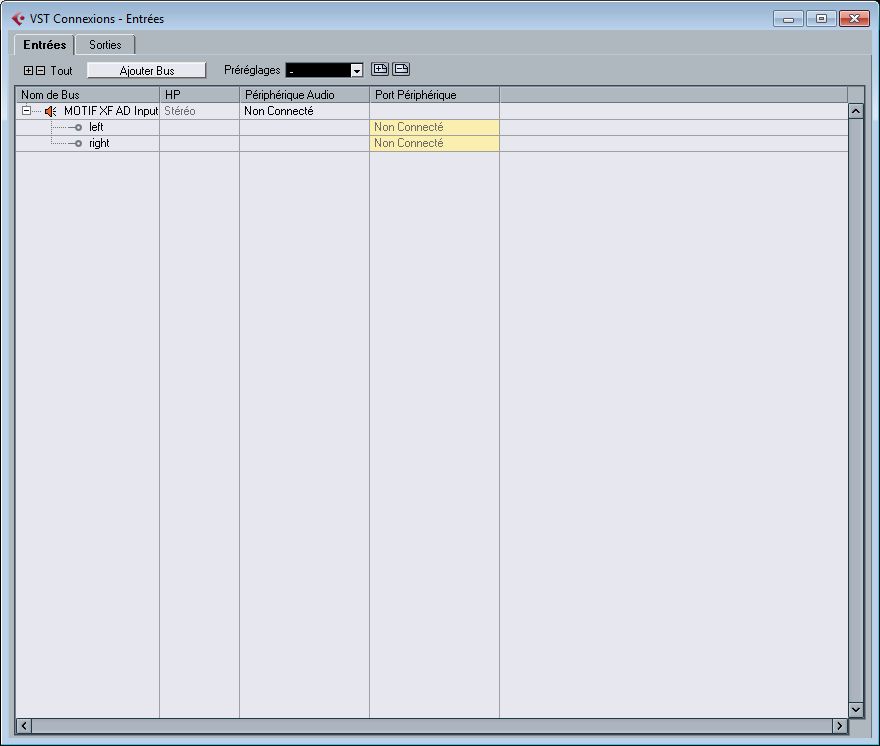Switch to the Sorties tab
Viewport: 880px width, 746px height.
(x=105, y=45)
